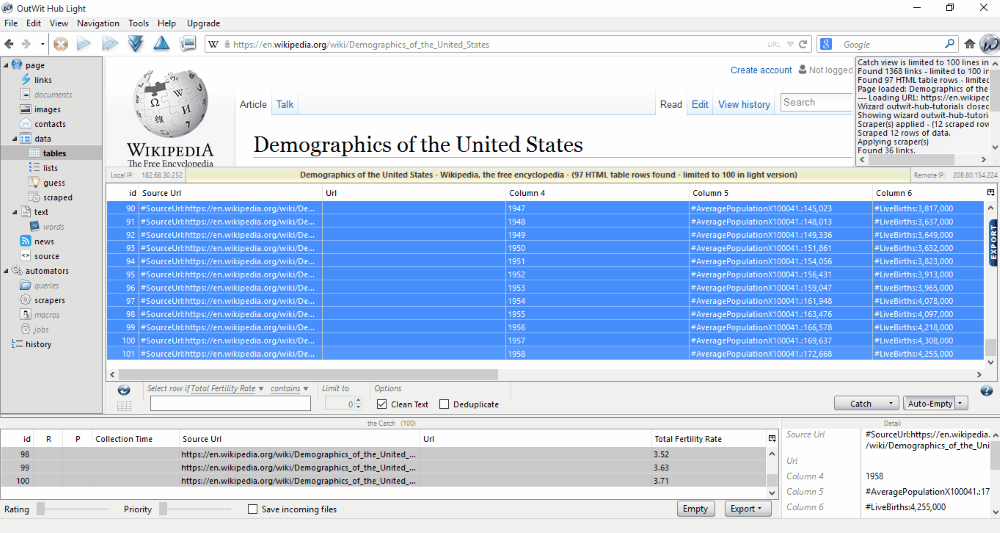Click the slideshow pictures icon in toolbar

(188, 43)
